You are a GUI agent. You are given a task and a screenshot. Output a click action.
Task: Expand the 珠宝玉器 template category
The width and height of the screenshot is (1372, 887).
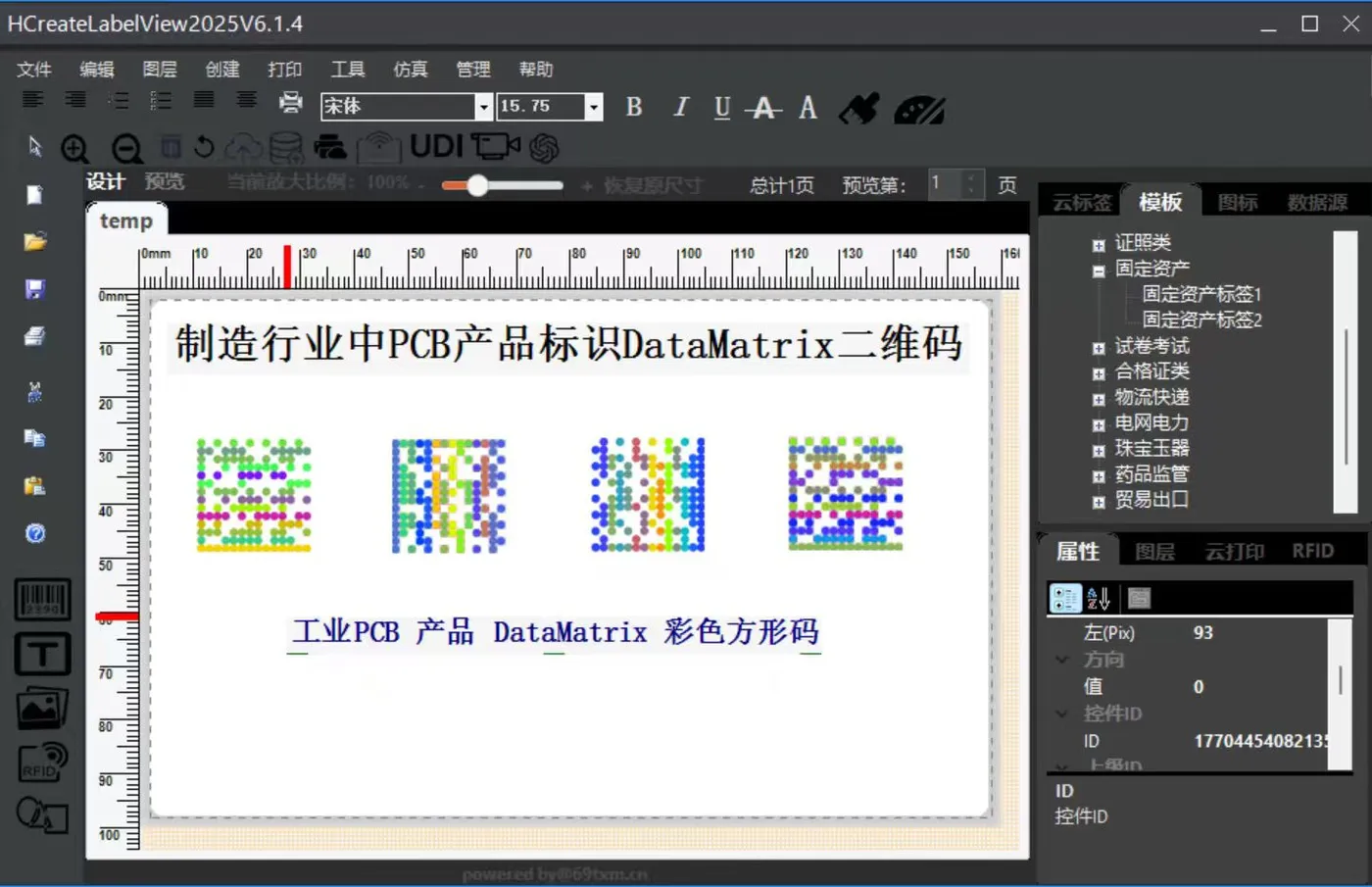point(1099,451)
